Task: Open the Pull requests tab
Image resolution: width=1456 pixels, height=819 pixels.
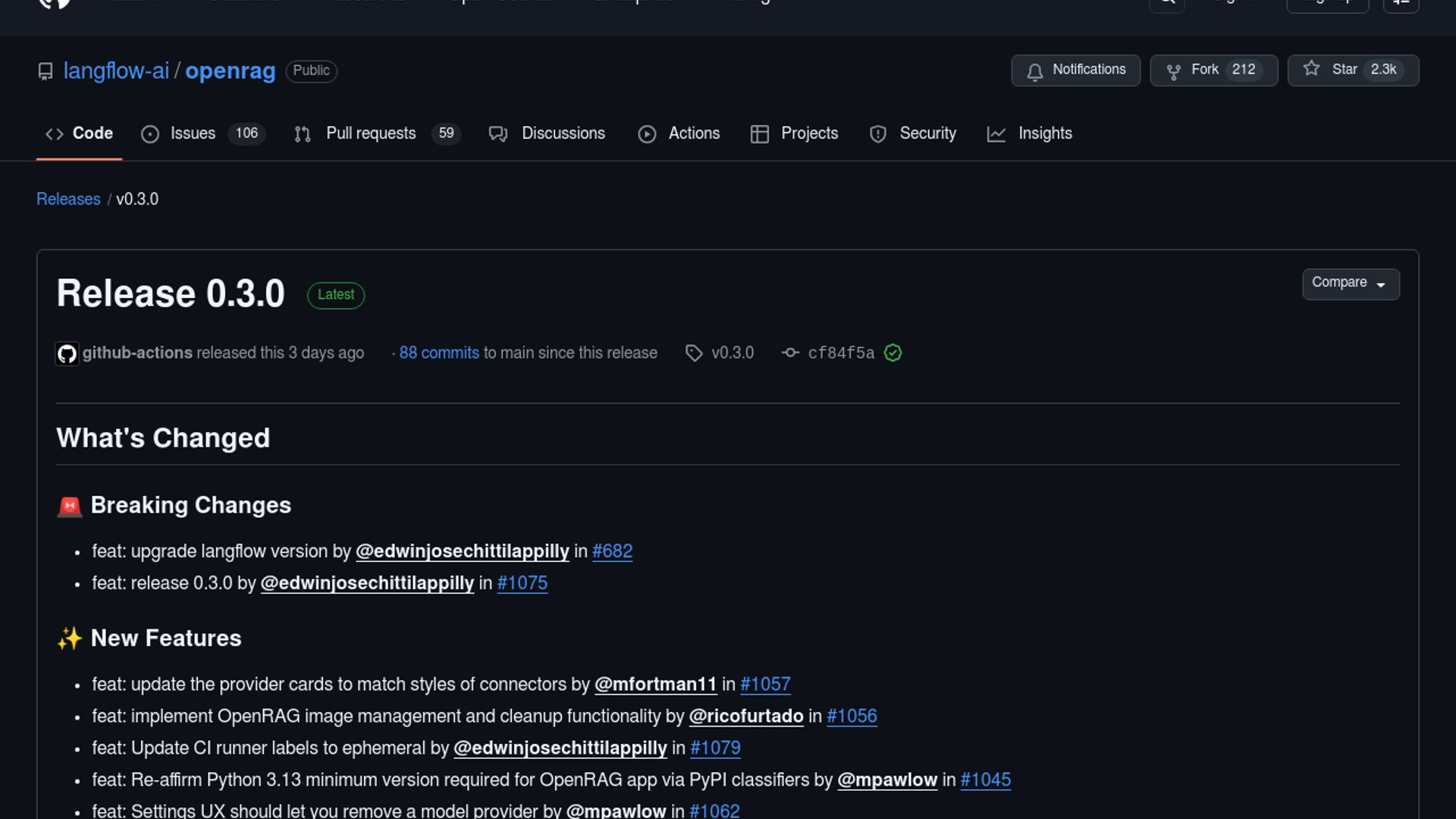Action: tap(371, 134)
